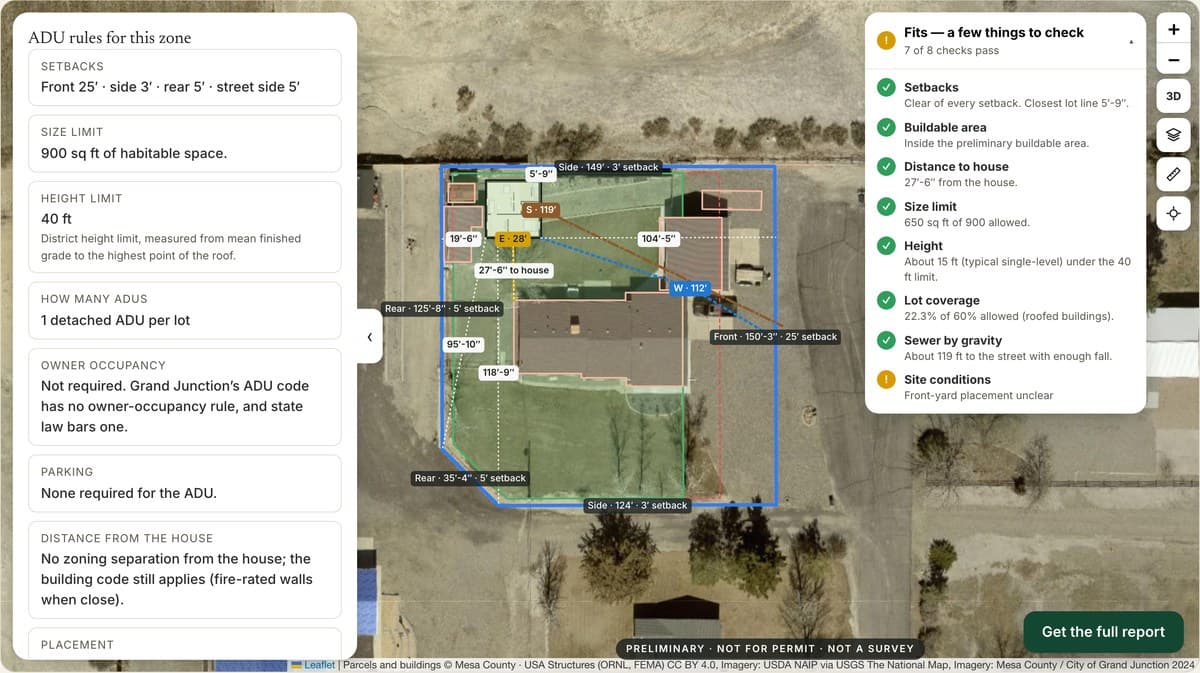
Task: Open the Setbacks rule card
Action: point(185,78)
